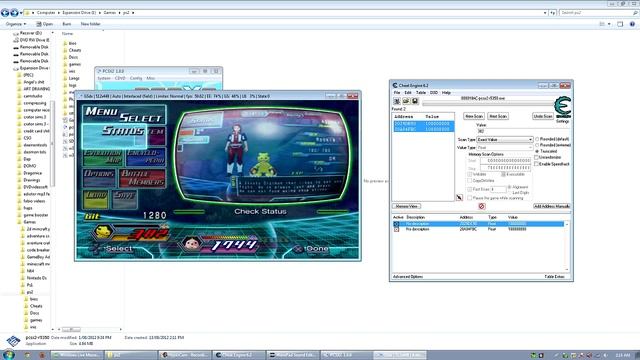640x360 pixels.
Task: Open Cheat Engine File menu
Action: [x=397, y=93]
